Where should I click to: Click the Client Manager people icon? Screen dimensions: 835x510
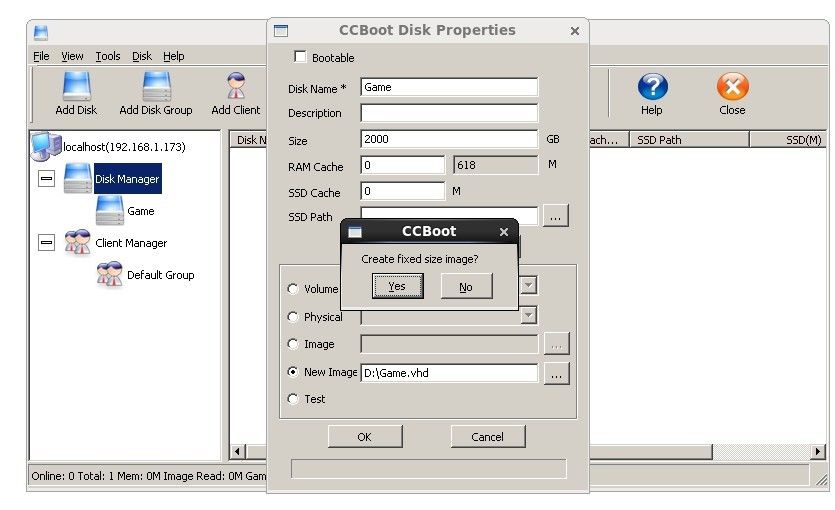pyautogui.click(x=78, y=242)
